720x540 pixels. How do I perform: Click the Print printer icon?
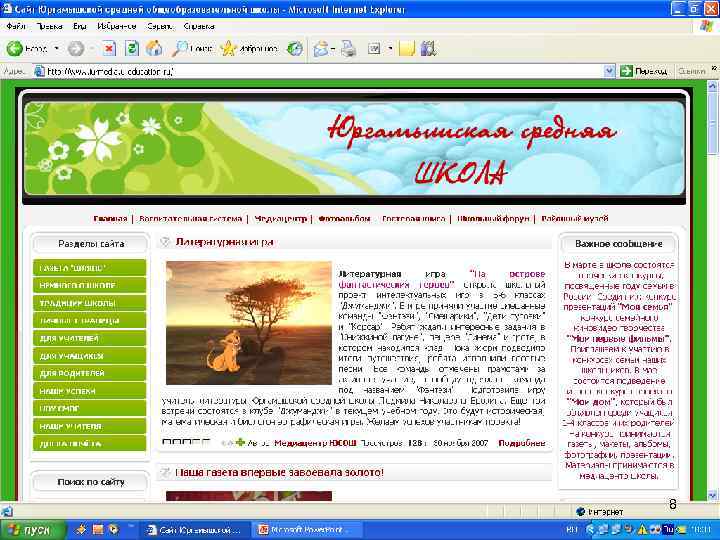tap(348, 49)
